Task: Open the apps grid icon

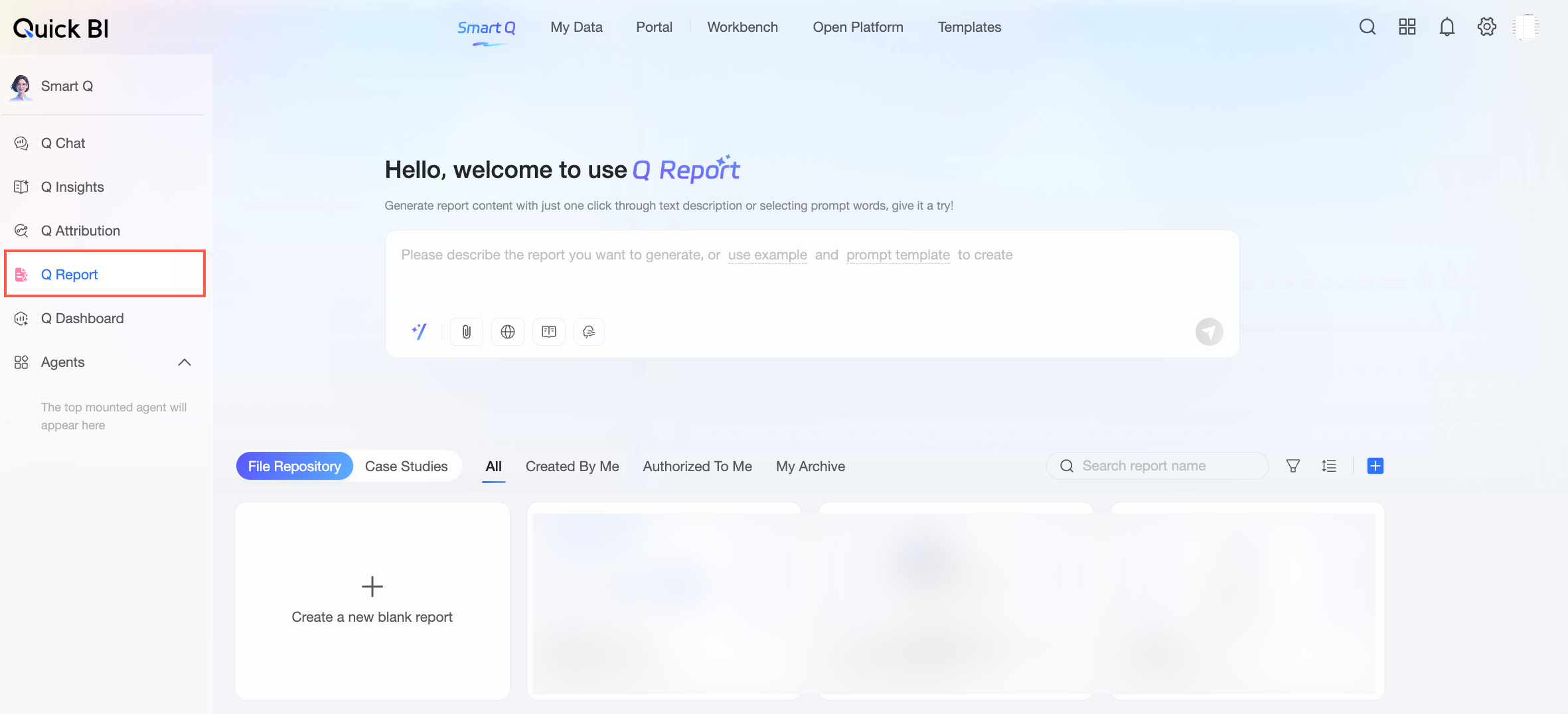Action: click(x=1407, y=27)
